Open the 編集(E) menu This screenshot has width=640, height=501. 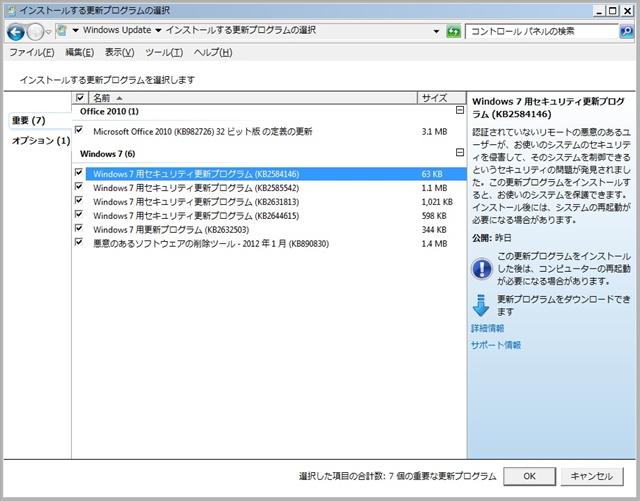(x=80, y=52)
